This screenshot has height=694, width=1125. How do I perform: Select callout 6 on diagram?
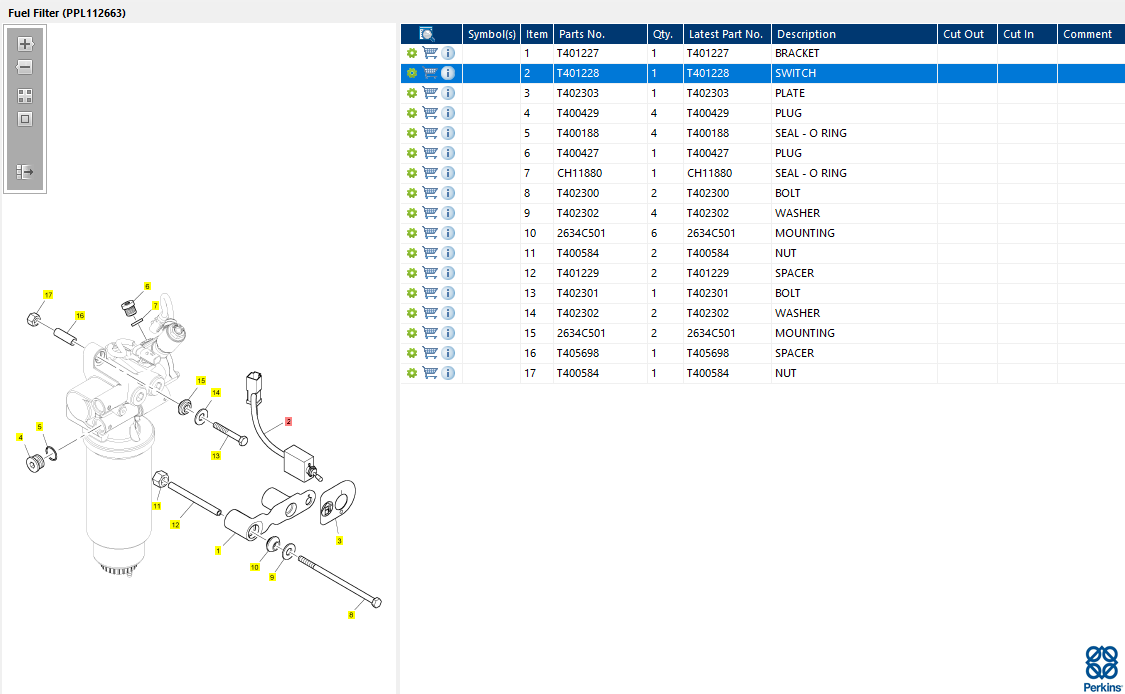tap(147, 286)
